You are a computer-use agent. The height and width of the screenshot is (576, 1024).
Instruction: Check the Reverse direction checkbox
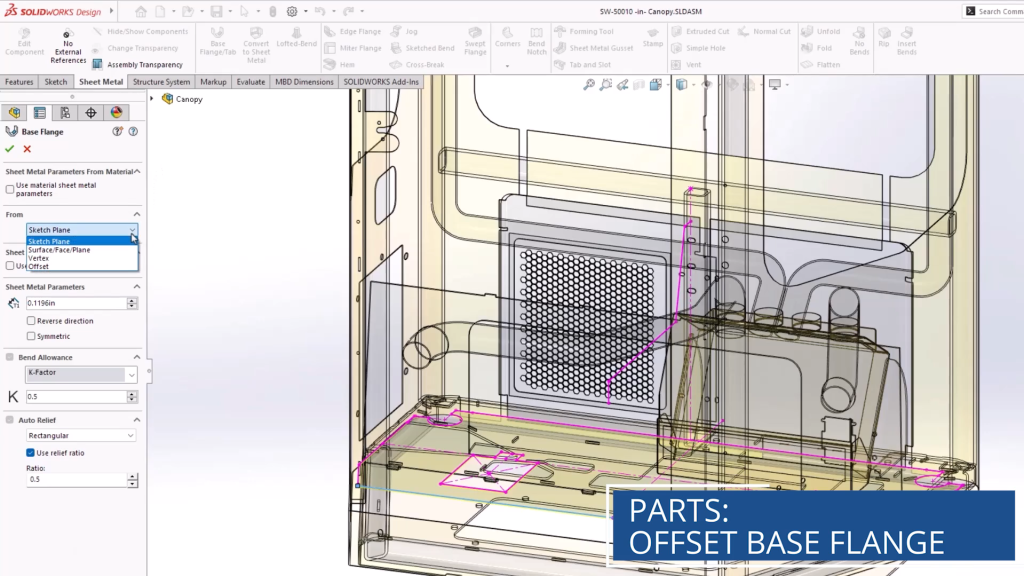pos(31,321)
